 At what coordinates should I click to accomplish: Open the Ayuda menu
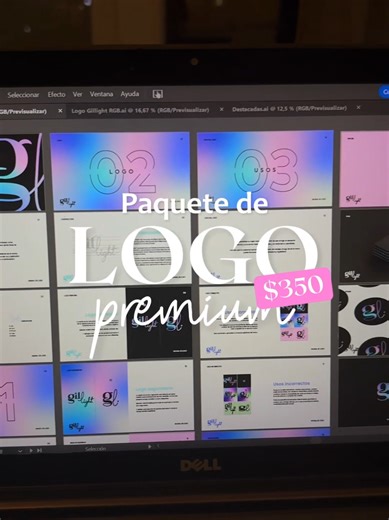(130, 94)
